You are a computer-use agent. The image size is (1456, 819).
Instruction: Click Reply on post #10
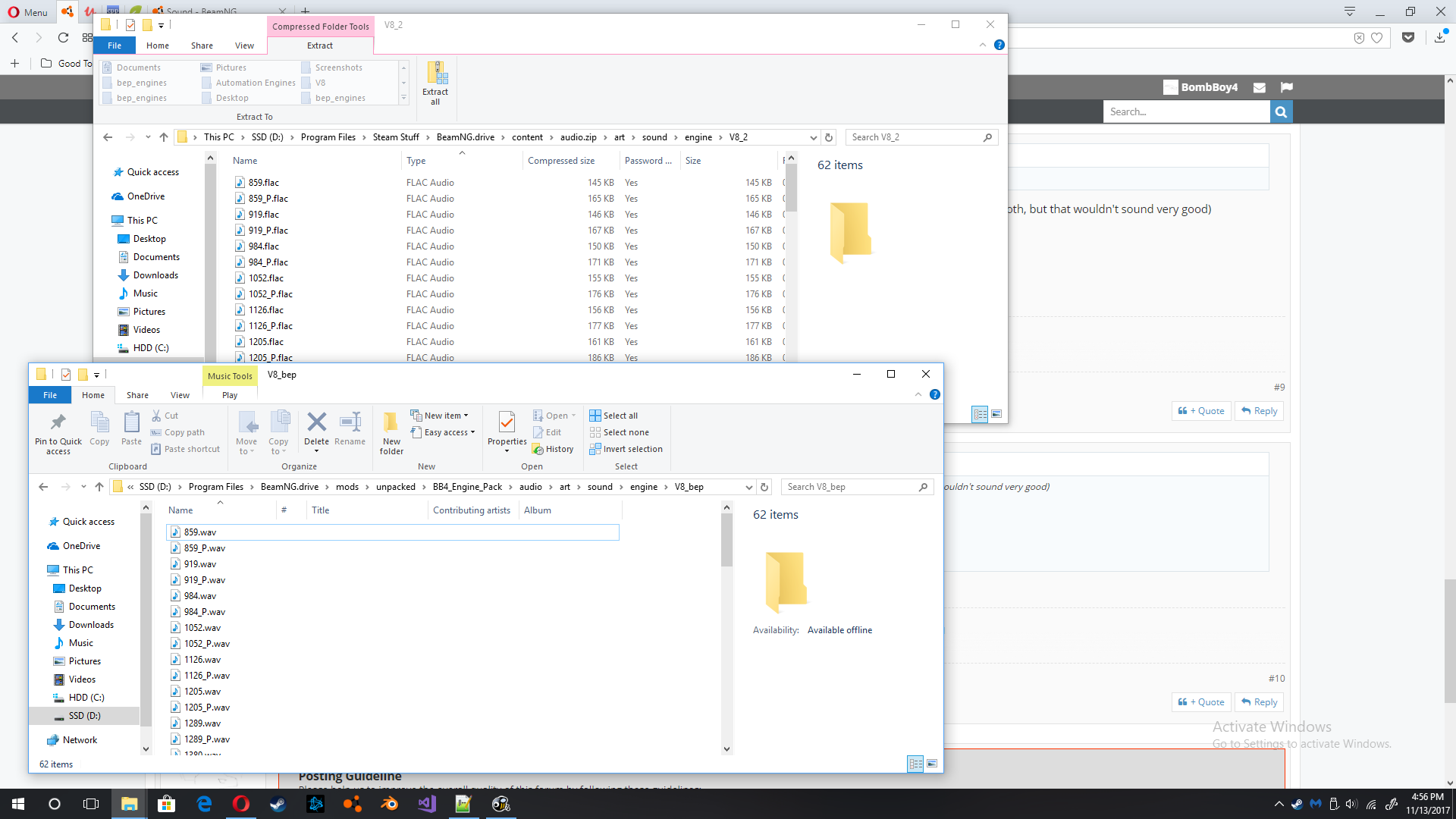[1260, 702]
